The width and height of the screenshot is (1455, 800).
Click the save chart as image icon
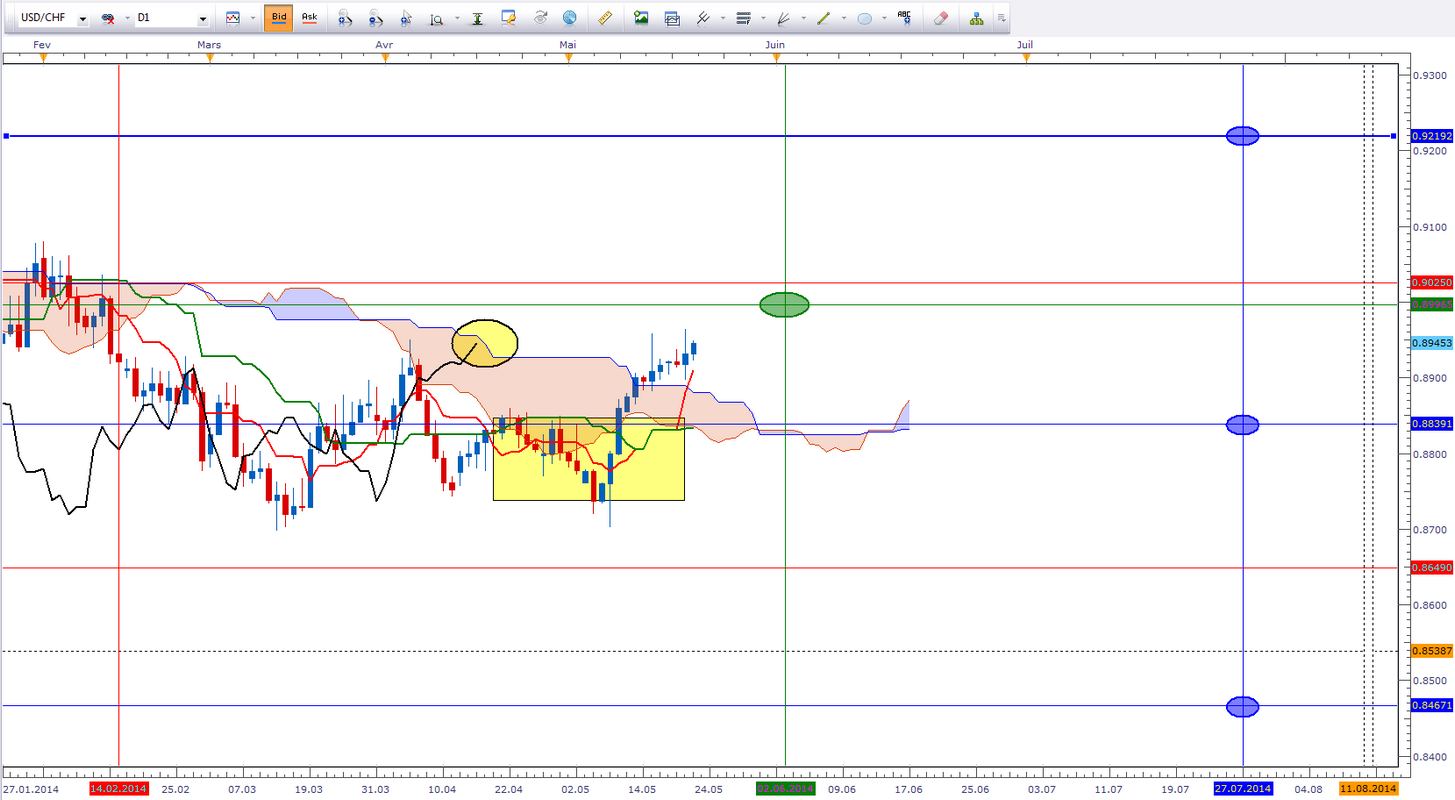point(641,18)
